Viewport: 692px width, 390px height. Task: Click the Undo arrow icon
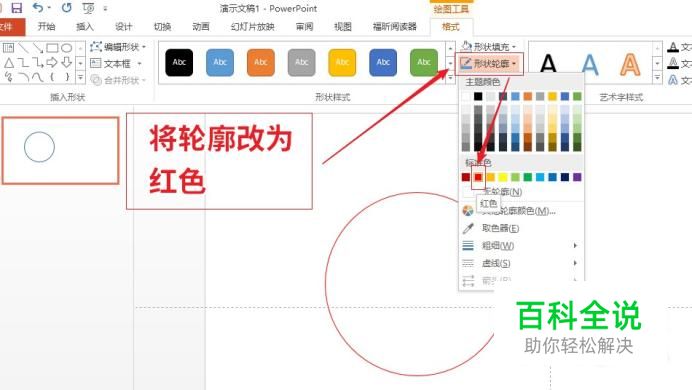(38, 8)
